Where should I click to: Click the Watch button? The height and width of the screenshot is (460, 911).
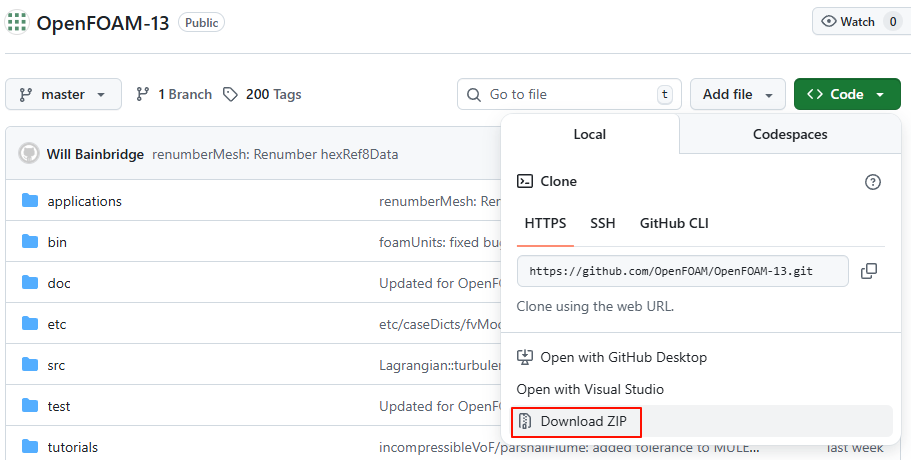tap(848, 22)
